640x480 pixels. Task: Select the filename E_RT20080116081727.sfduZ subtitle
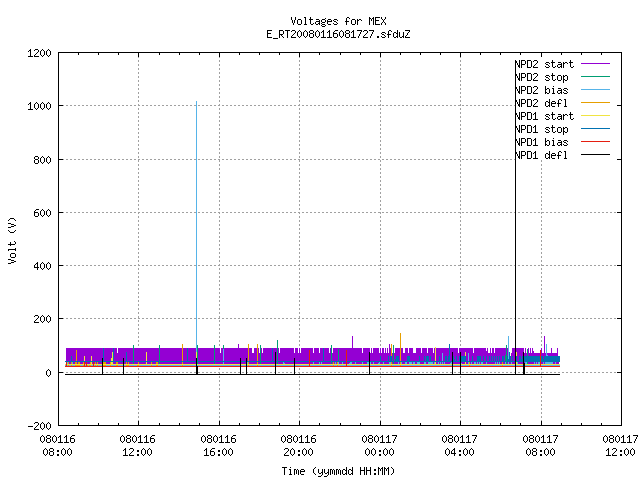(x=338, y=34)
